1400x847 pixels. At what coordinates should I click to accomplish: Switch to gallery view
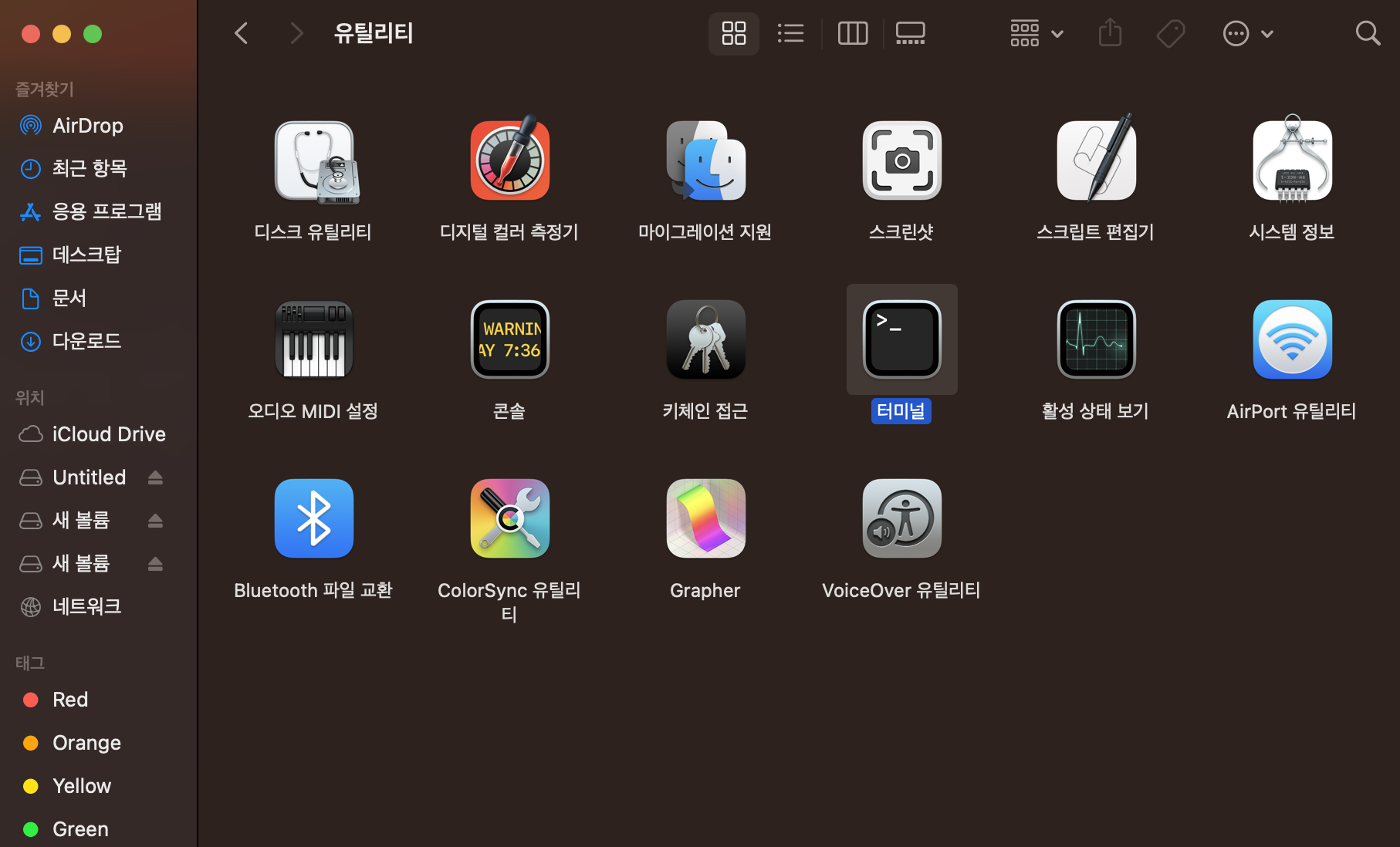tap(911, 33)
